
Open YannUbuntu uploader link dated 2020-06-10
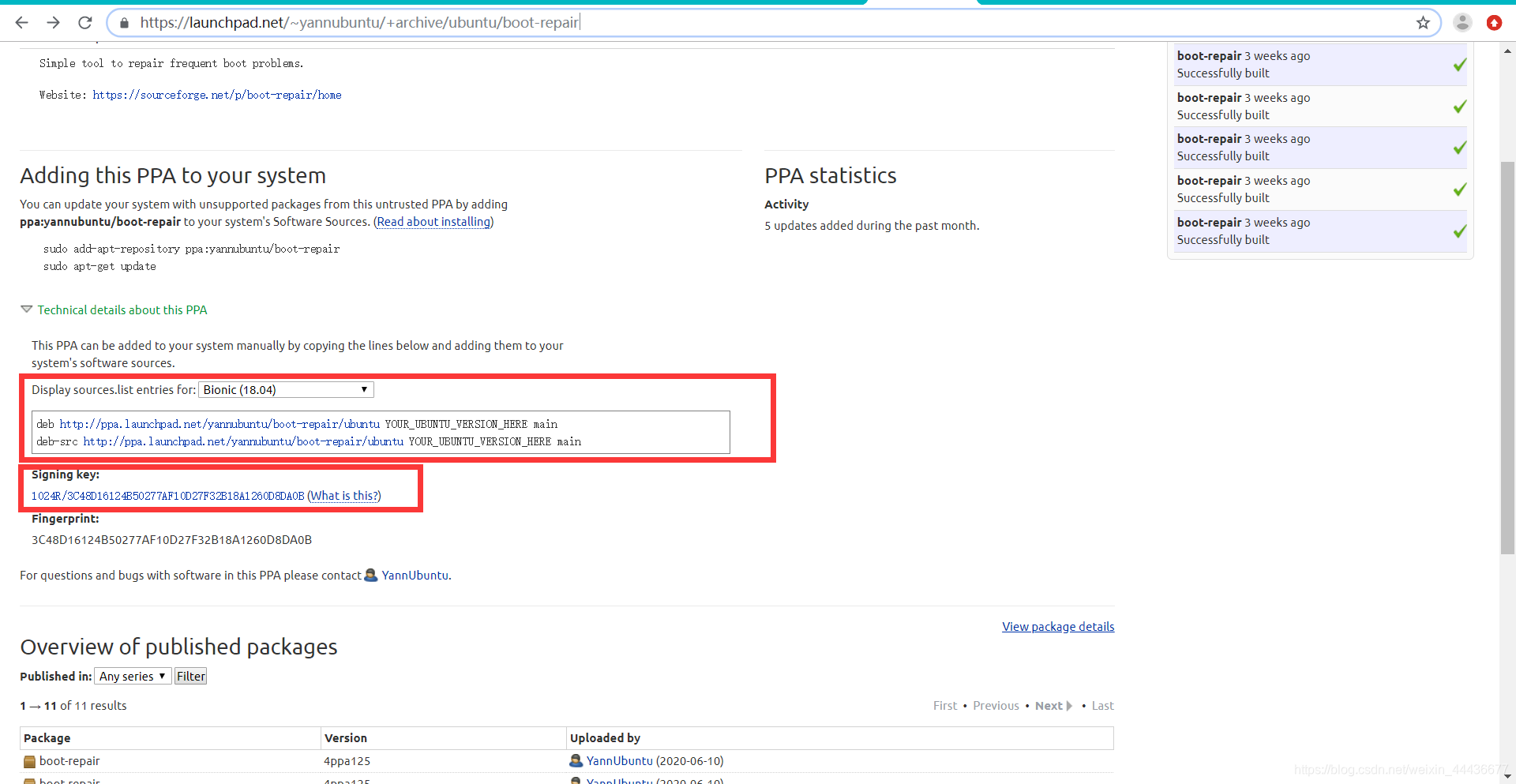619,761
